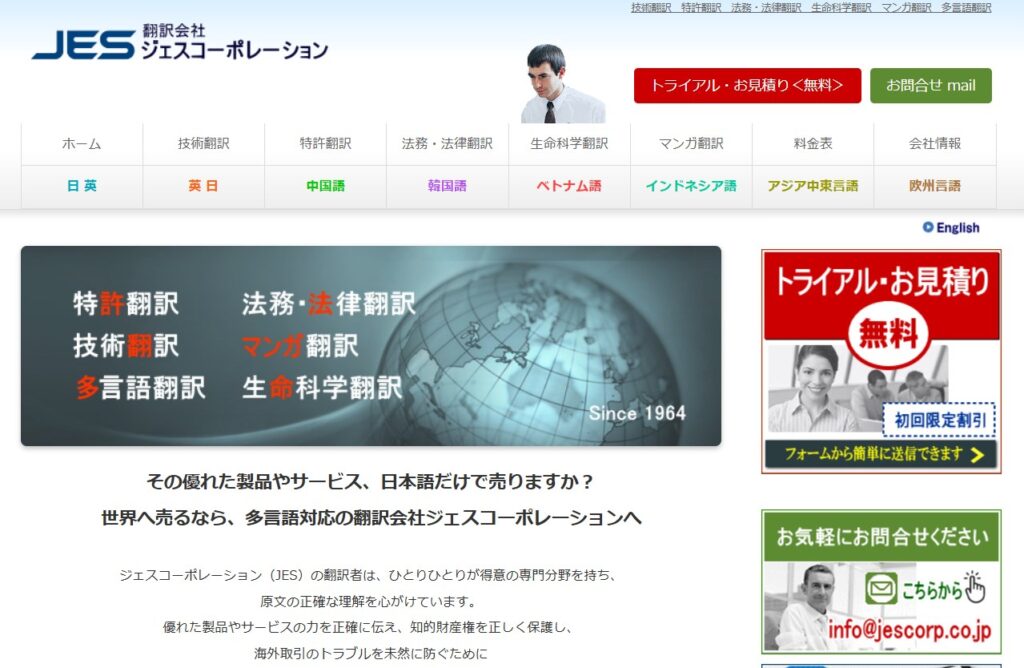Click top header 多言語翻訳 small link
The width and height of the screenshot is (1024, 668).
pos(966,8)
